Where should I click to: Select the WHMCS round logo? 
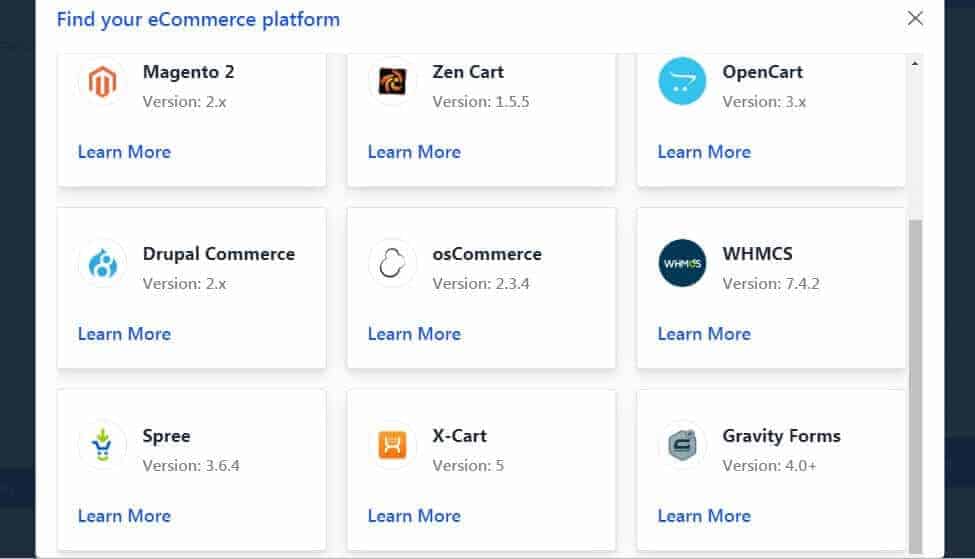click(682, 263)
